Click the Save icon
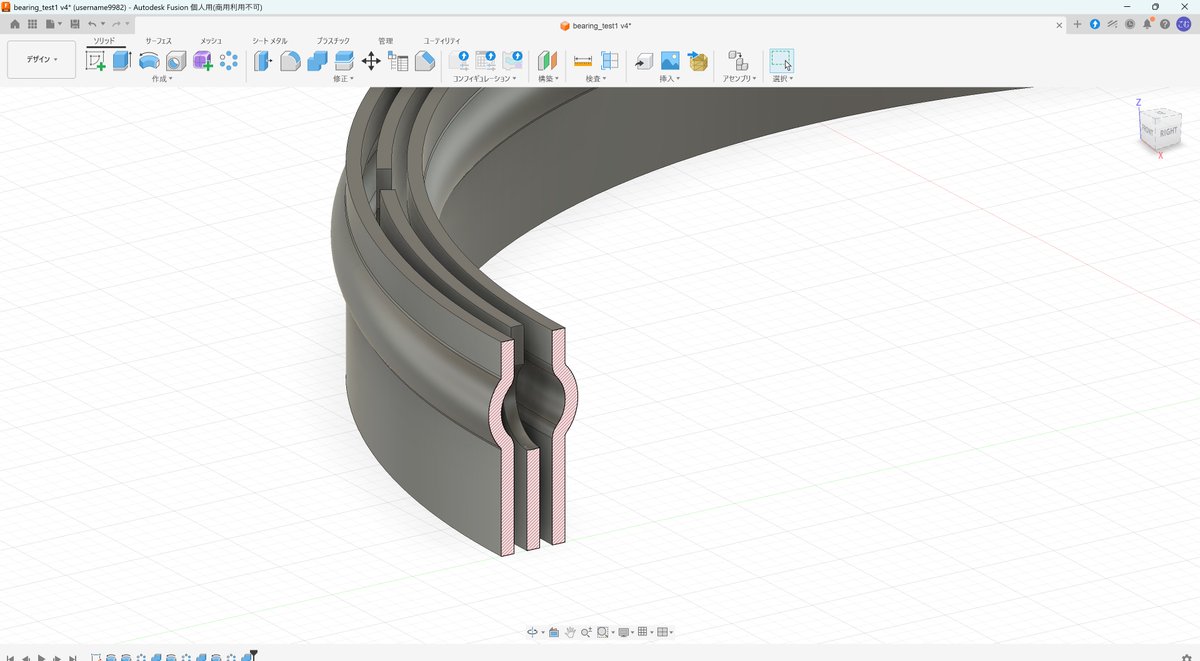1200x661 pixels. 75,23
